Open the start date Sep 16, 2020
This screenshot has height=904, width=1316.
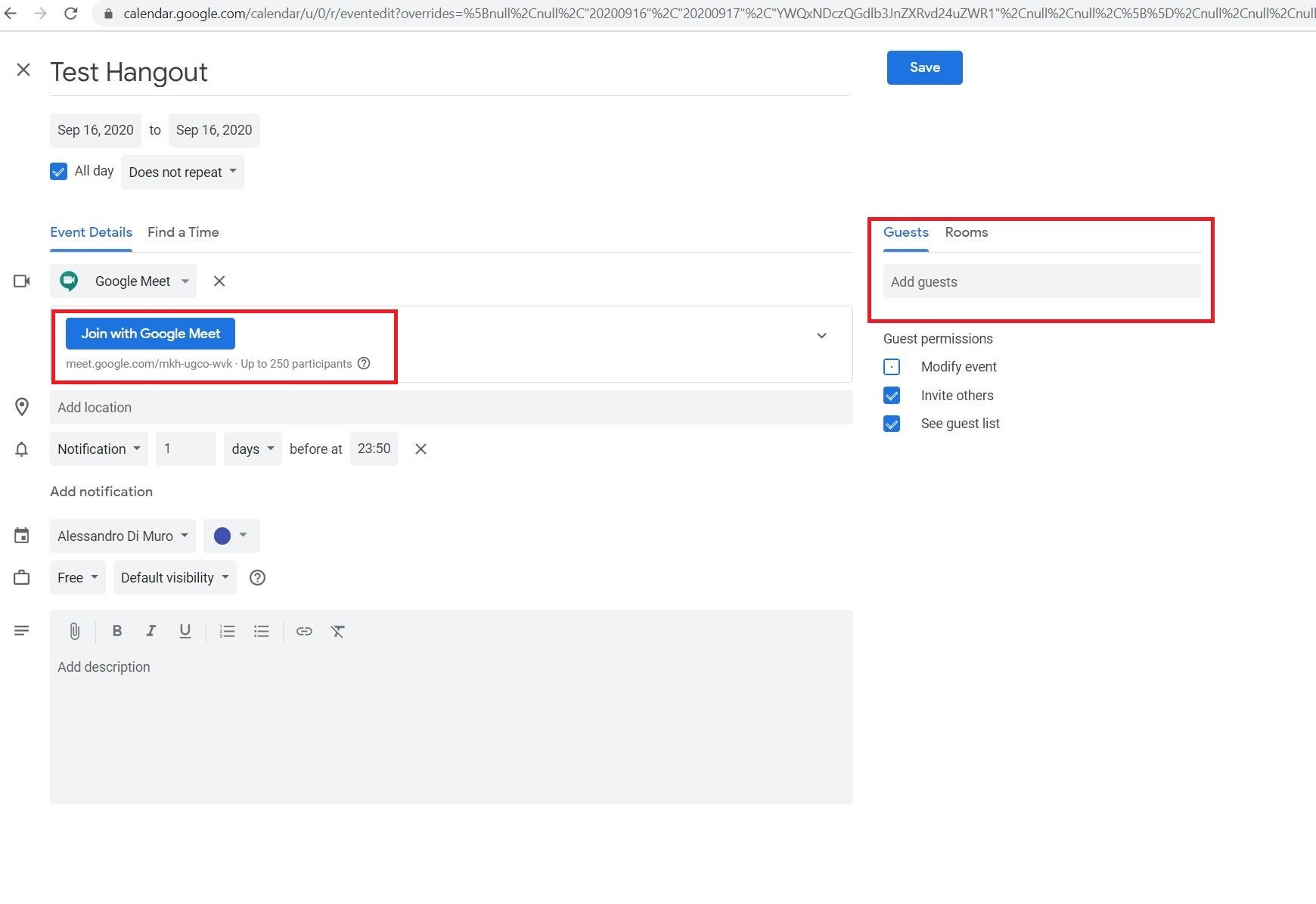[95, 130]
